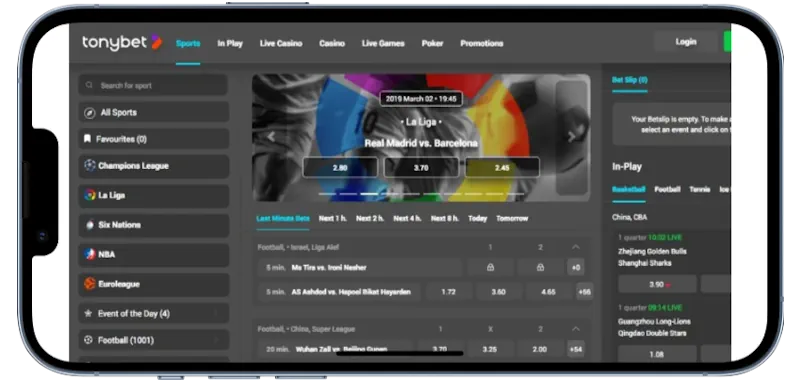Select the Last Minute Bets filter
The width and height of the screenshot is (800, 380).
tap(283, 218)
